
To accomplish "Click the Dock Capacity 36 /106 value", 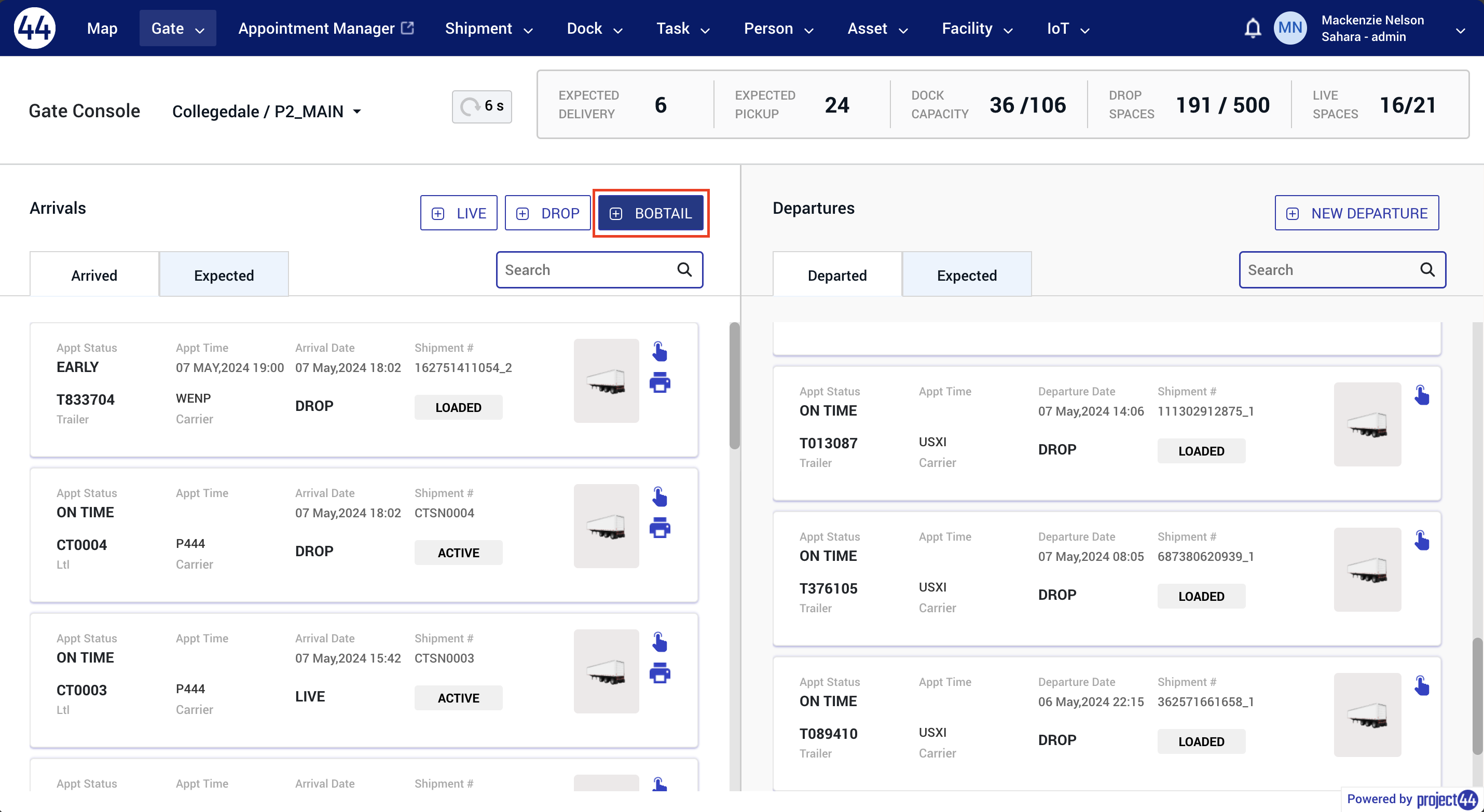I will (1028, 105).
